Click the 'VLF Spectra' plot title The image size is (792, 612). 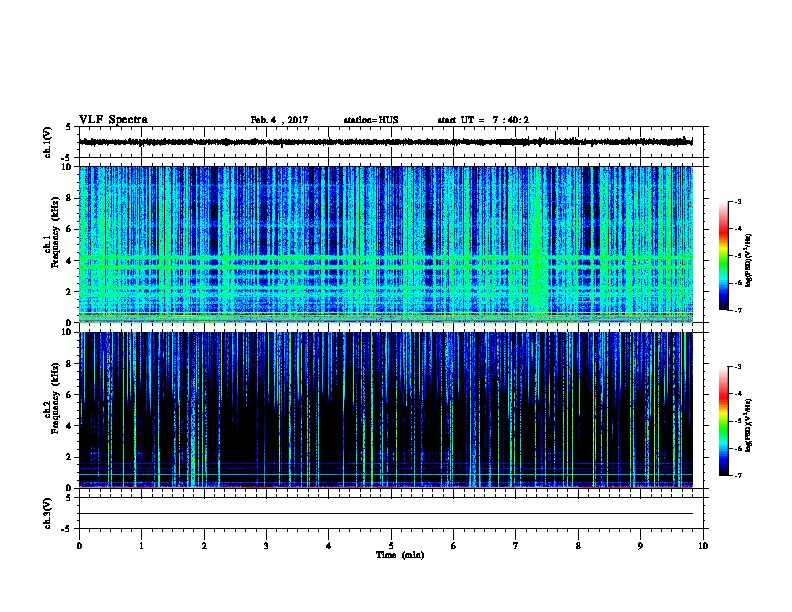tap(113, 120)
